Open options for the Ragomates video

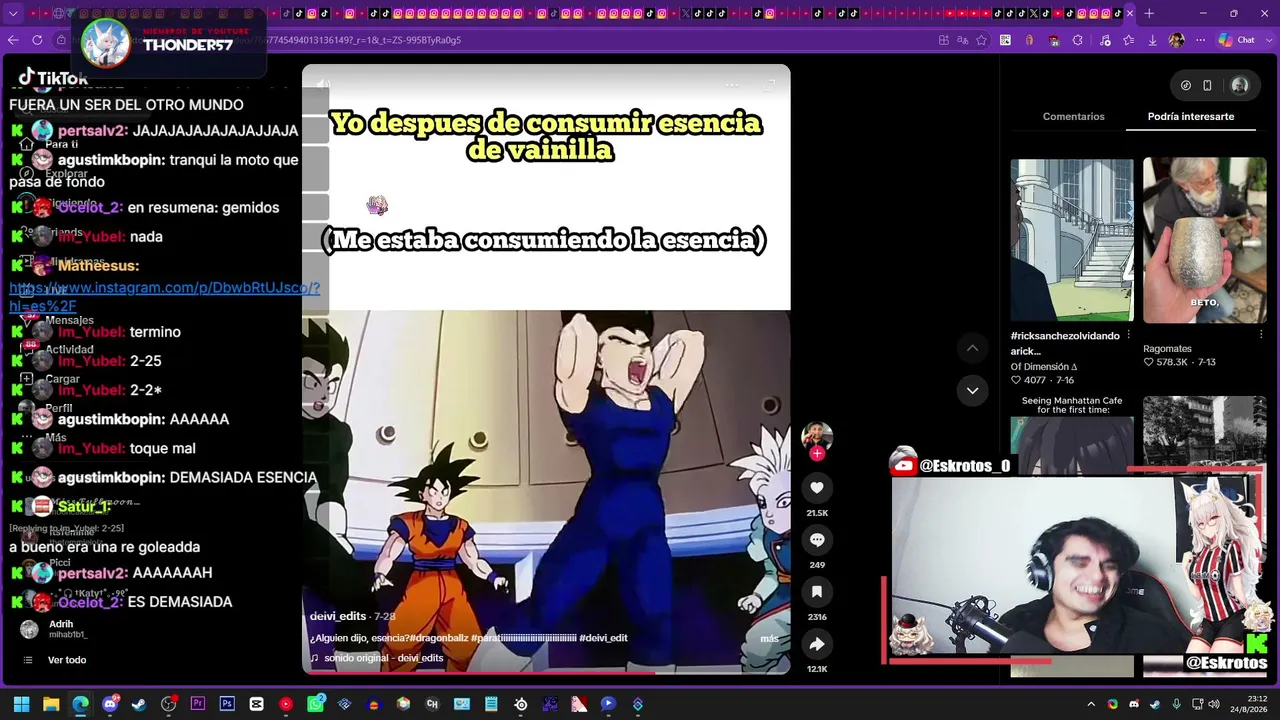point(1260,336)
